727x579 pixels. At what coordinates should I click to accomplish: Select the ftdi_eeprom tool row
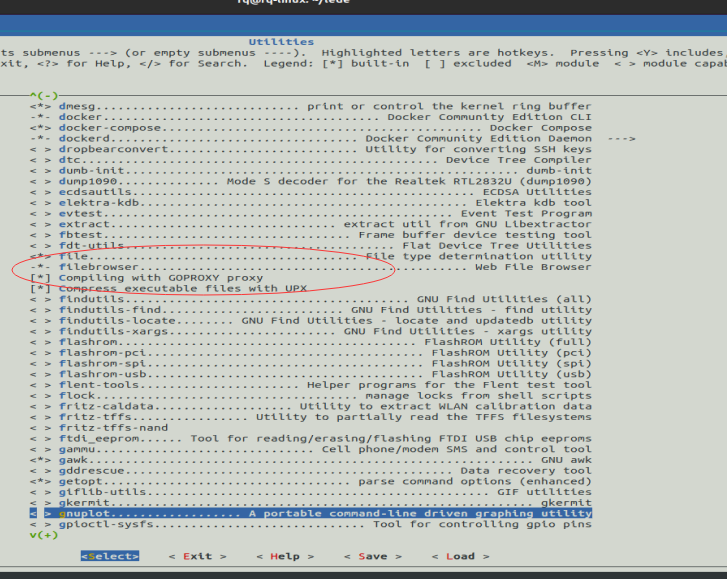(x=311, y=439)
